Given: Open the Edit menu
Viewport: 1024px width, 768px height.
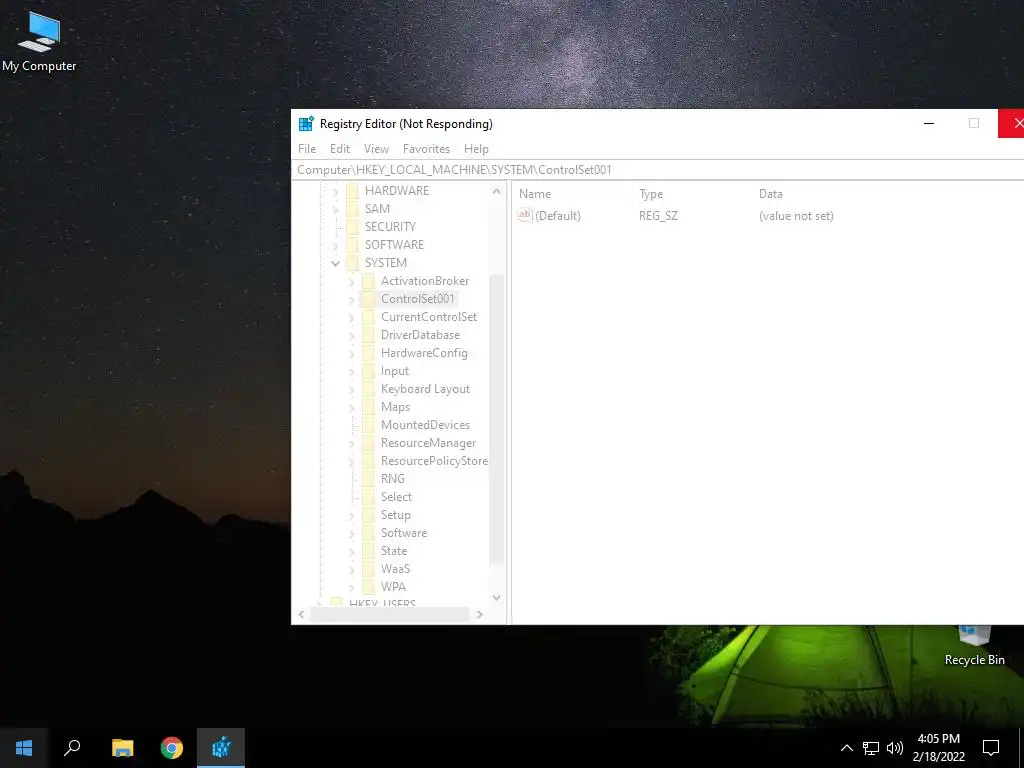Looking at the screenshot, I should tap(340, 149).
